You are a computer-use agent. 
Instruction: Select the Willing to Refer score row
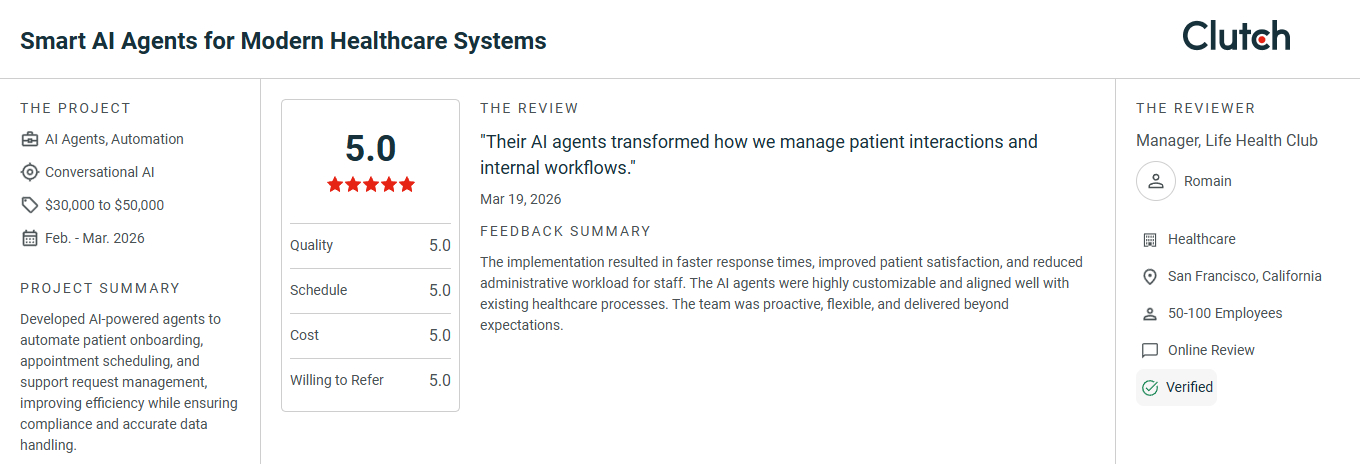370,380
